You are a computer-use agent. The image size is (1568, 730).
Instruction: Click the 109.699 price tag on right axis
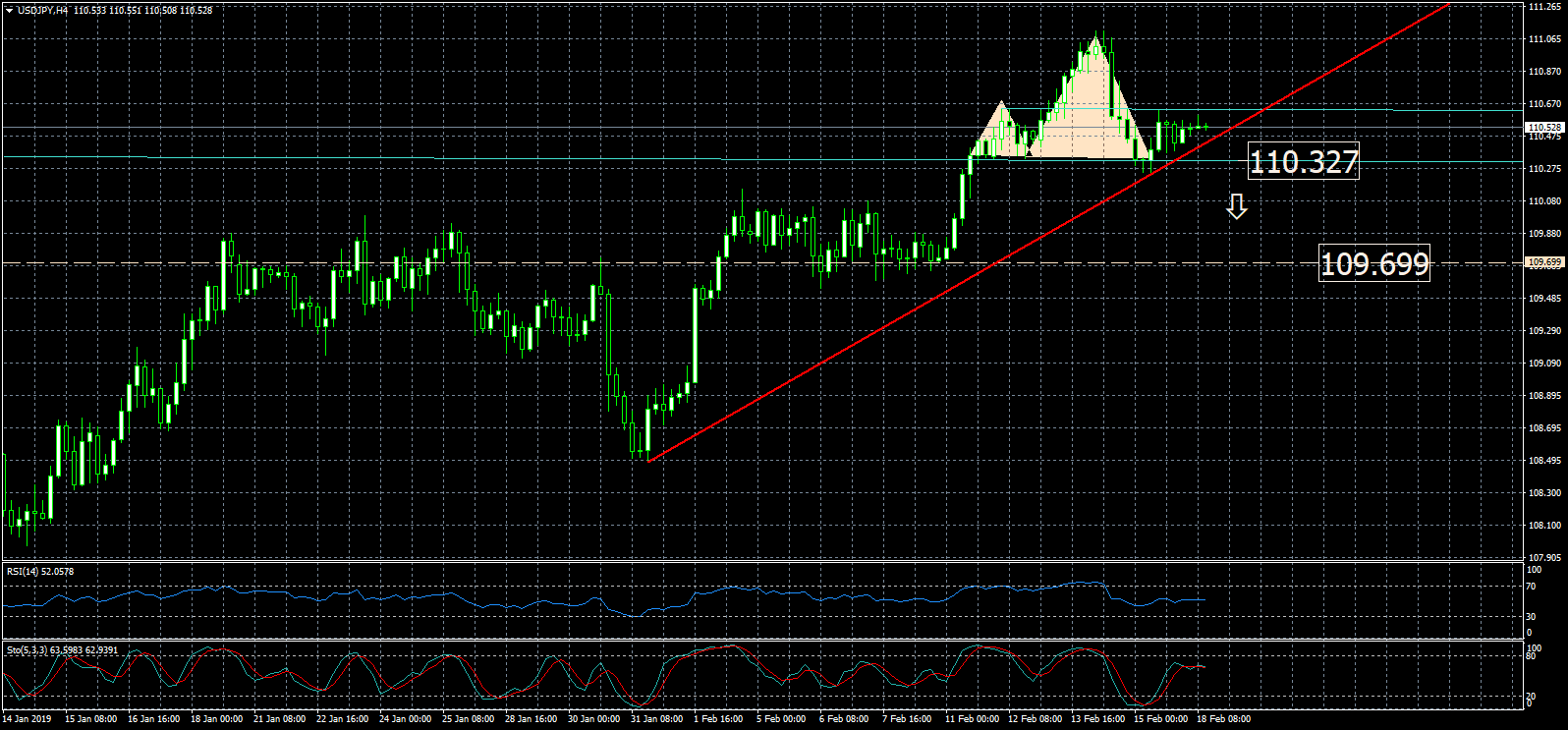(x=1544, y=262)
